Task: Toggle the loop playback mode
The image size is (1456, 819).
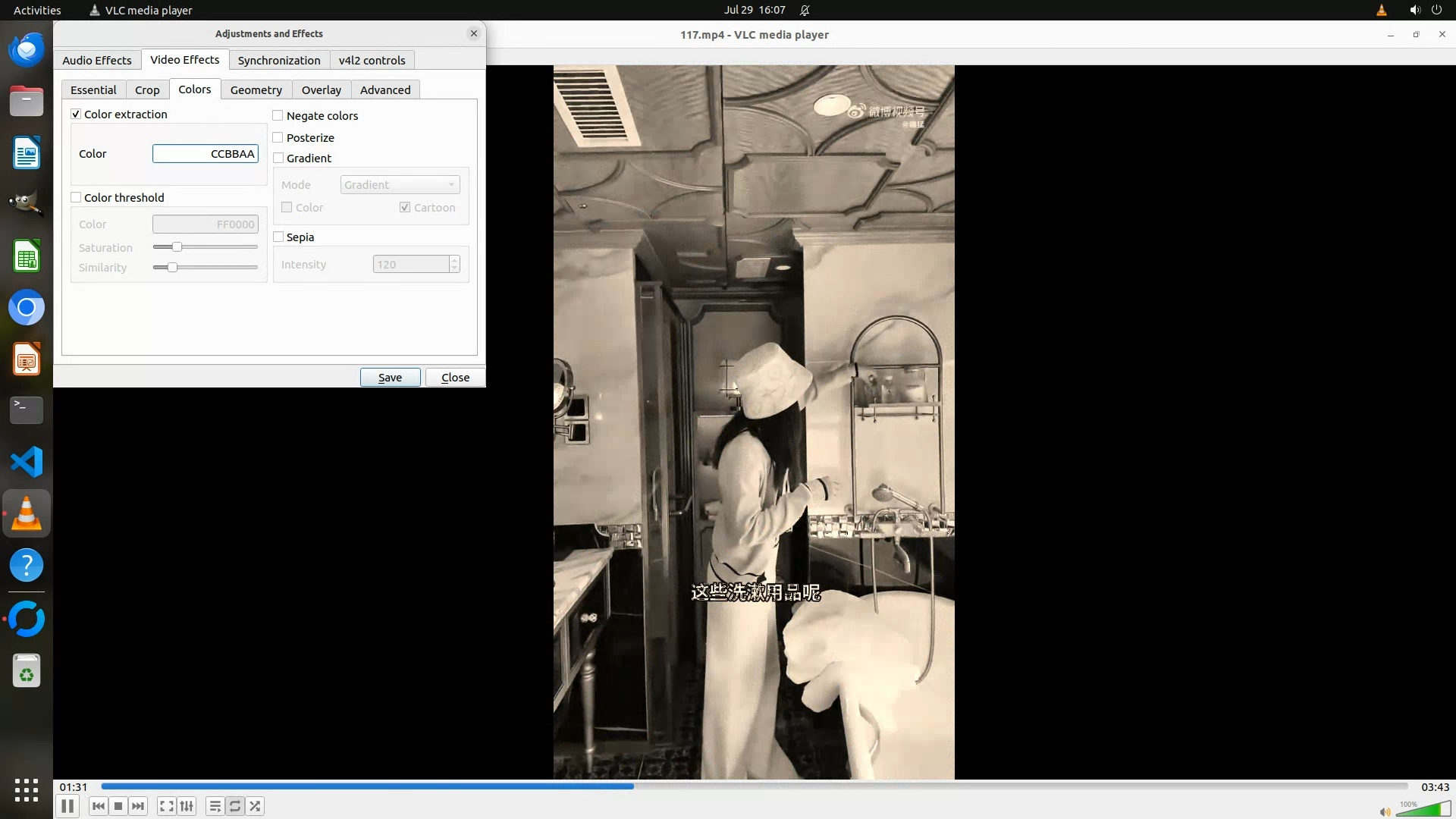Action: point(235,806)
